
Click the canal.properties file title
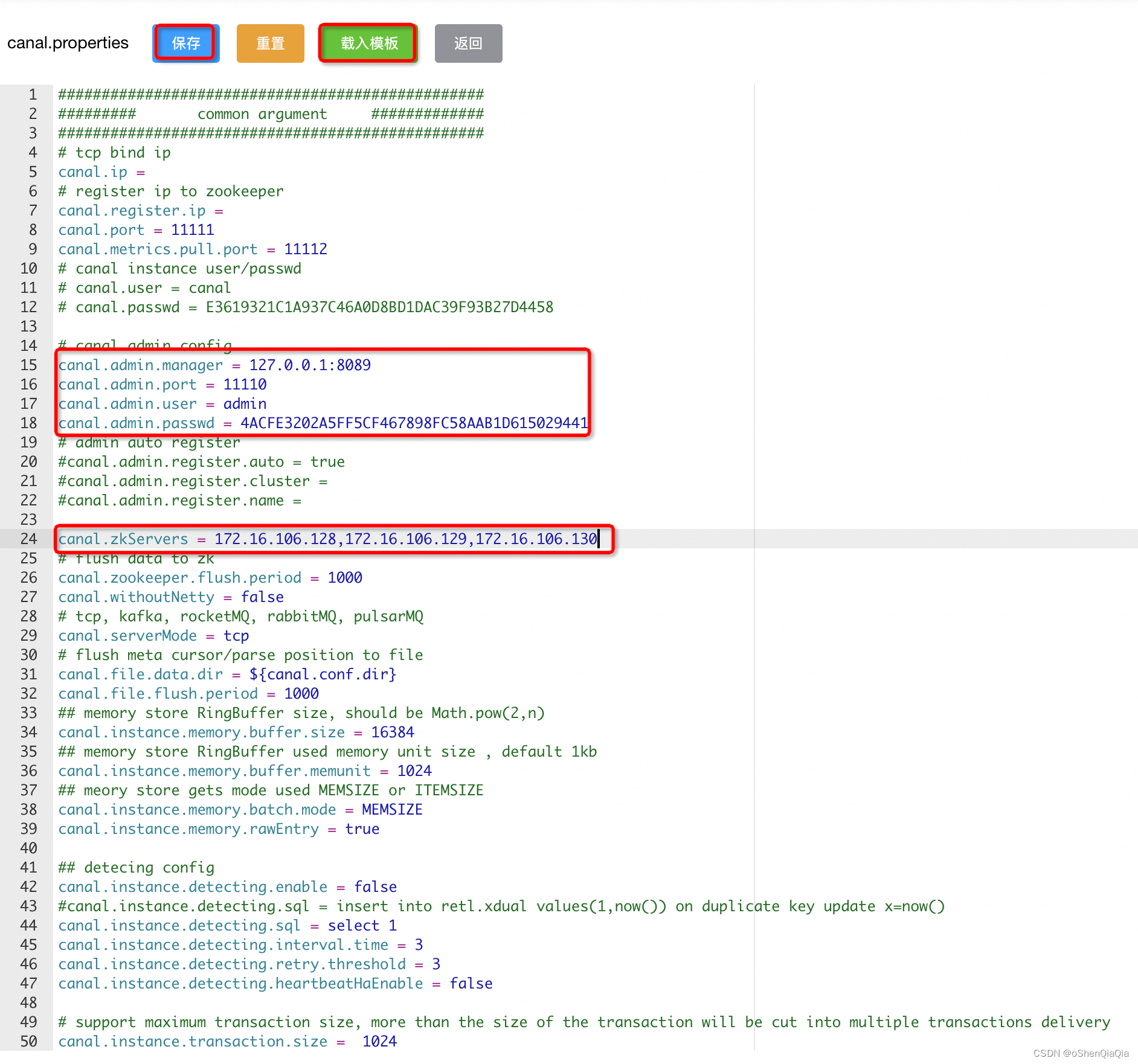(x=67, y=43)
